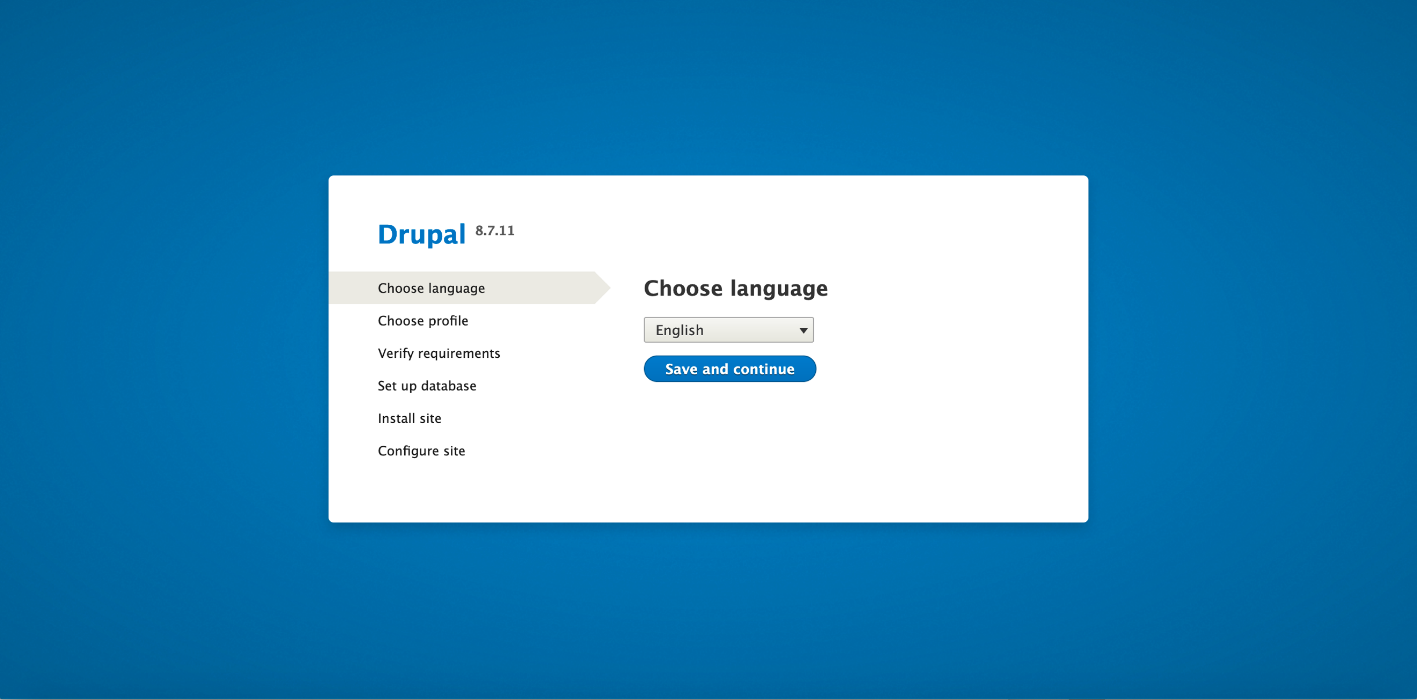This screenshot has height=700, width=1417.
Task: Open the Set up database step
Action: point(427,385)
